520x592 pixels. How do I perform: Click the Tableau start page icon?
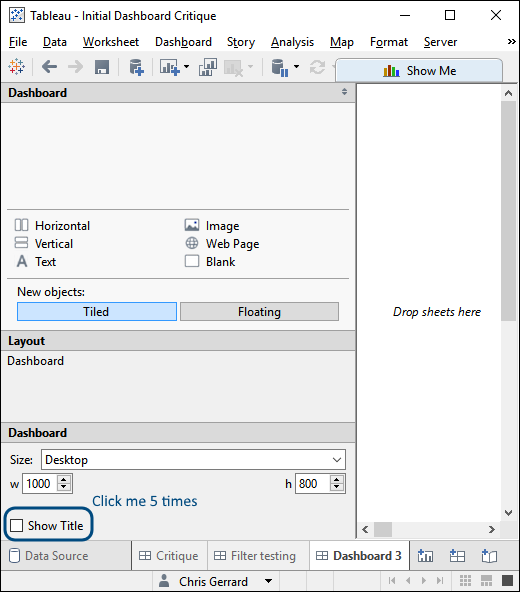pyautogui.click(x=17, y=67)
